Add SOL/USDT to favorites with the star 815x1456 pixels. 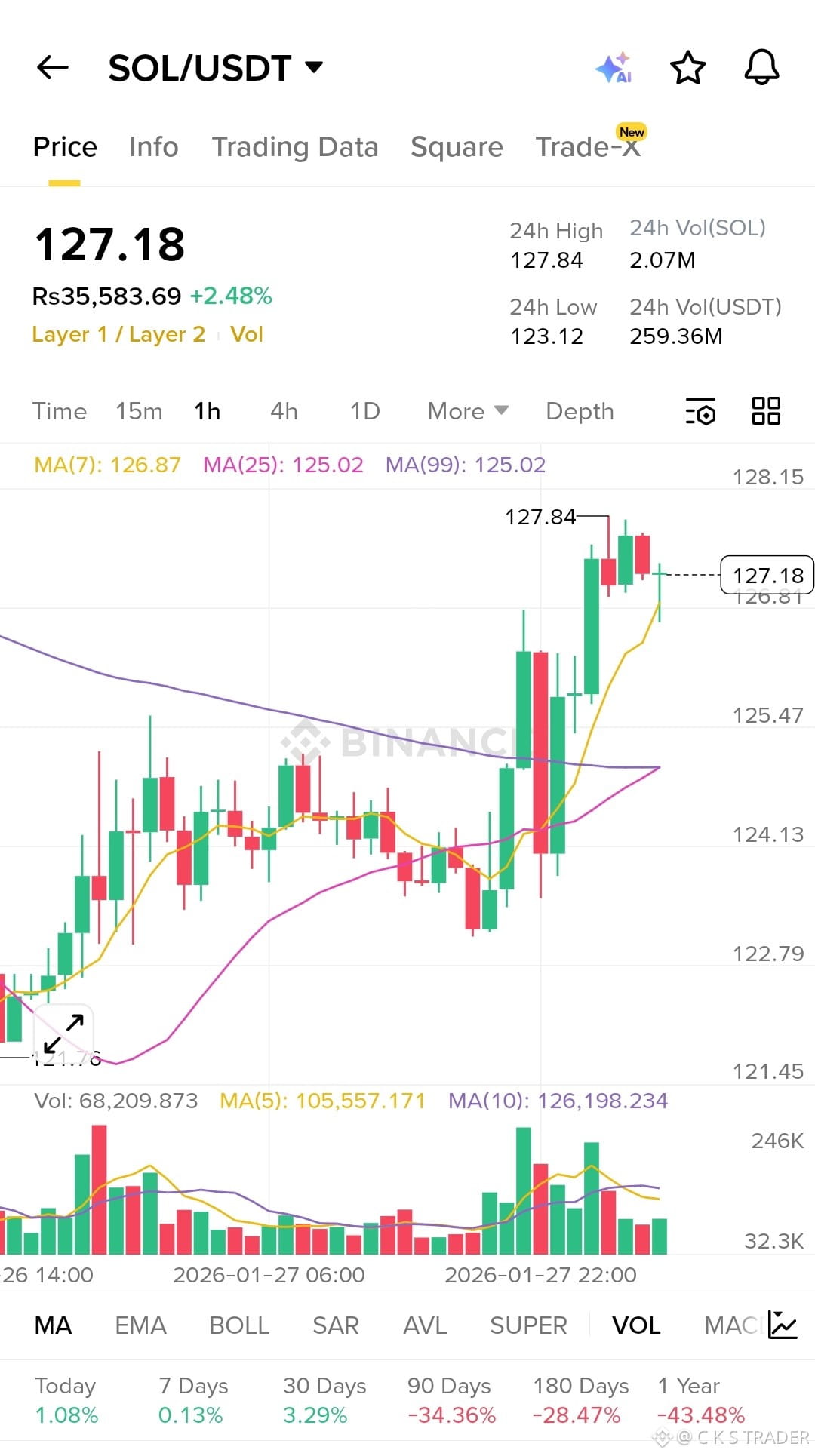point(687,68)
